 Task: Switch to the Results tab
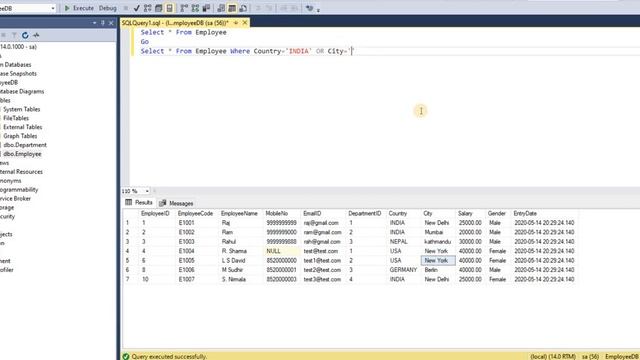point(139,202)
